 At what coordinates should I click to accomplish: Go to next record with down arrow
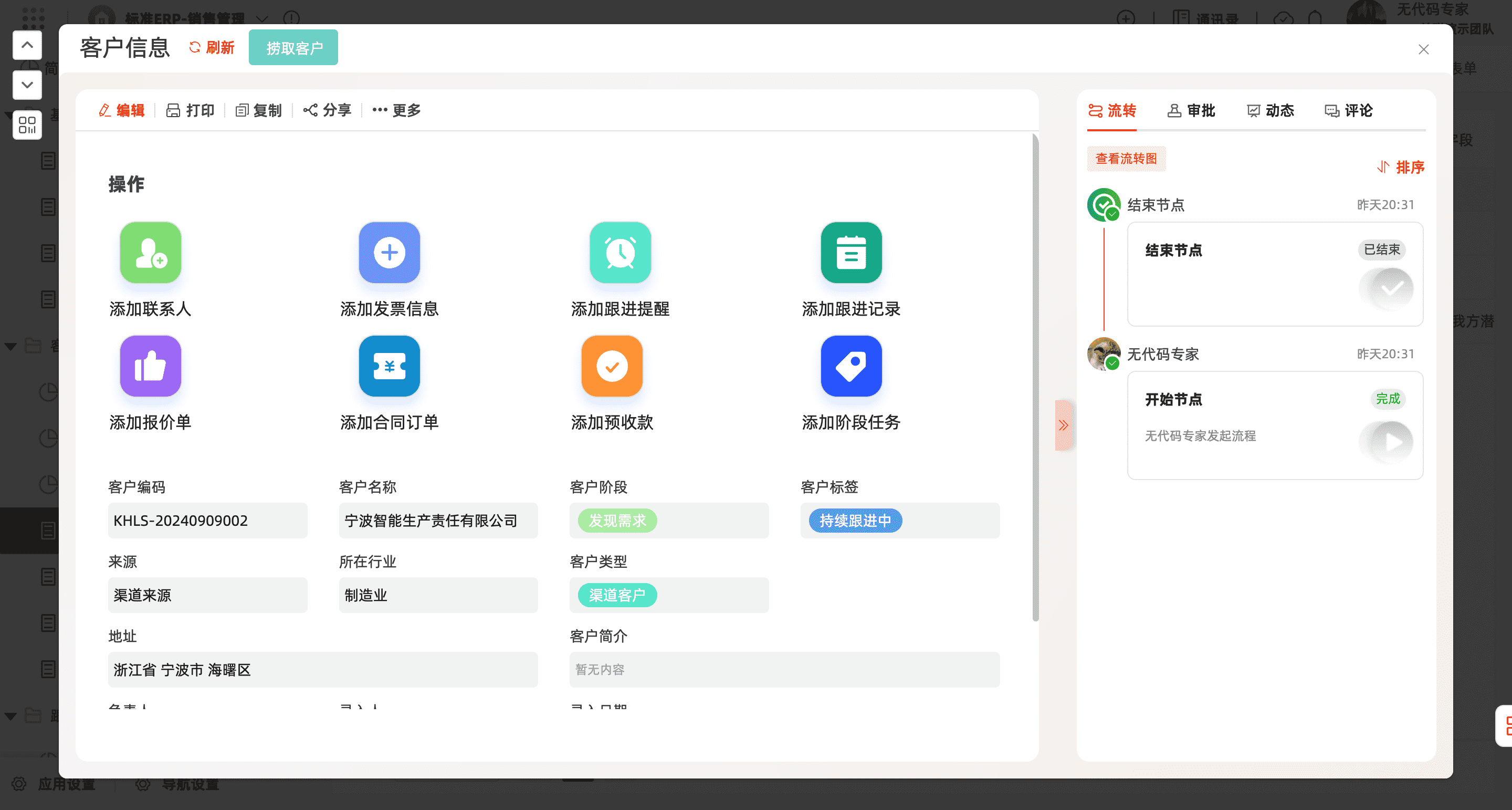tap(27, 85)
